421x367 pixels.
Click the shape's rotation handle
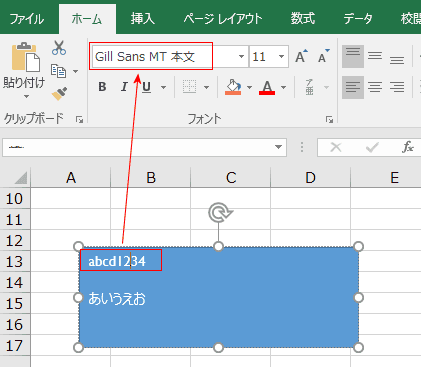coord(220,213)
